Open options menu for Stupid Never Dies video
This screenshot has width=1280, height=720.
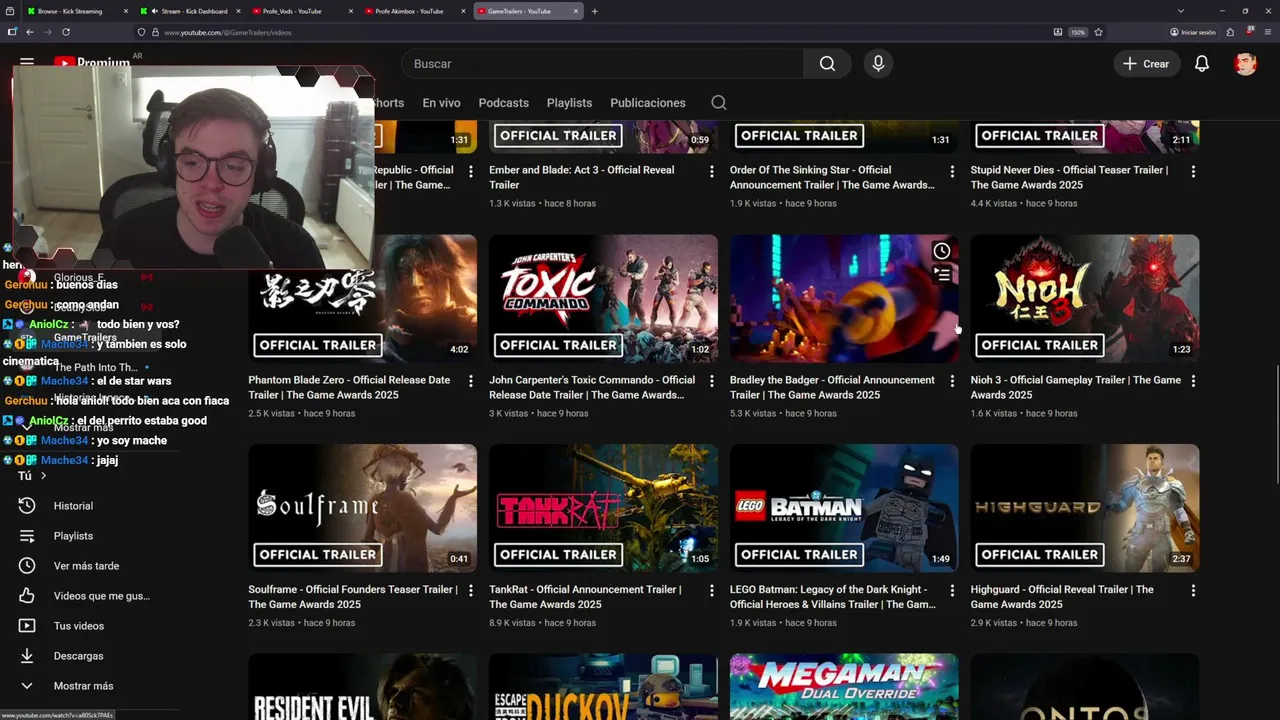(x=1193, y=172)
